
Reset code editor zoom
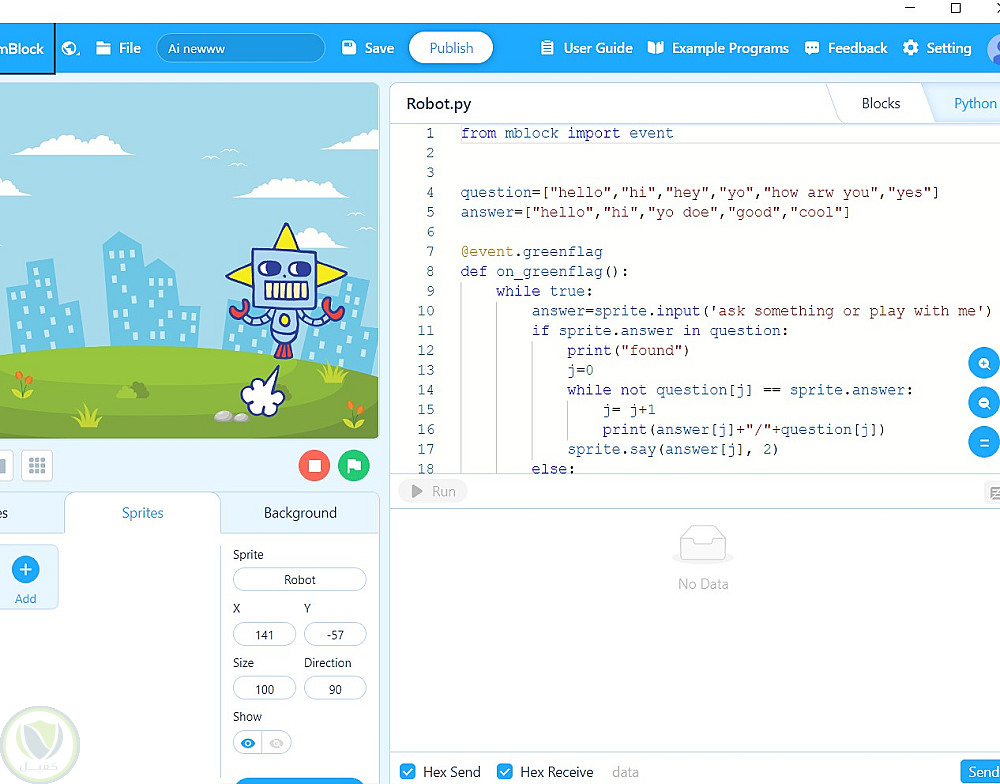tap(984, 443)
